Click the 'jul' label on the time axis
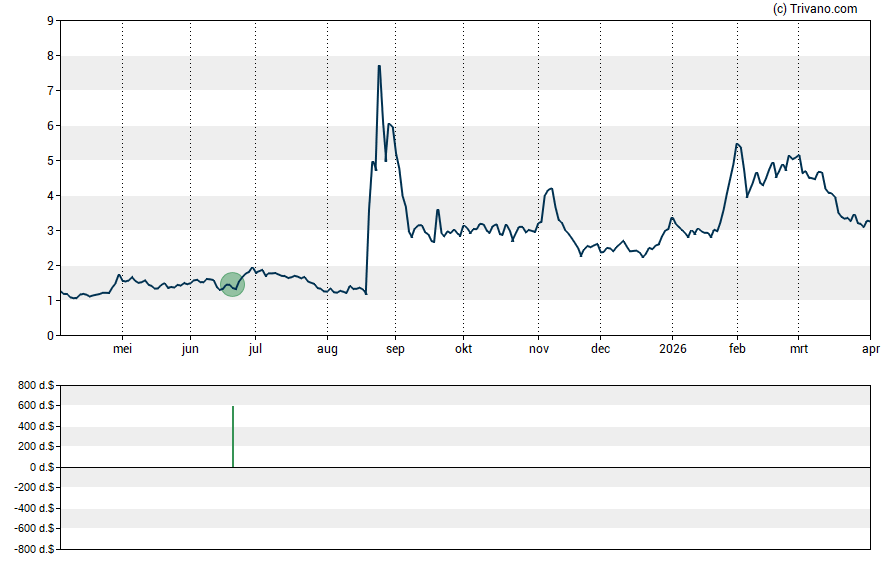 tap(255, 350)
